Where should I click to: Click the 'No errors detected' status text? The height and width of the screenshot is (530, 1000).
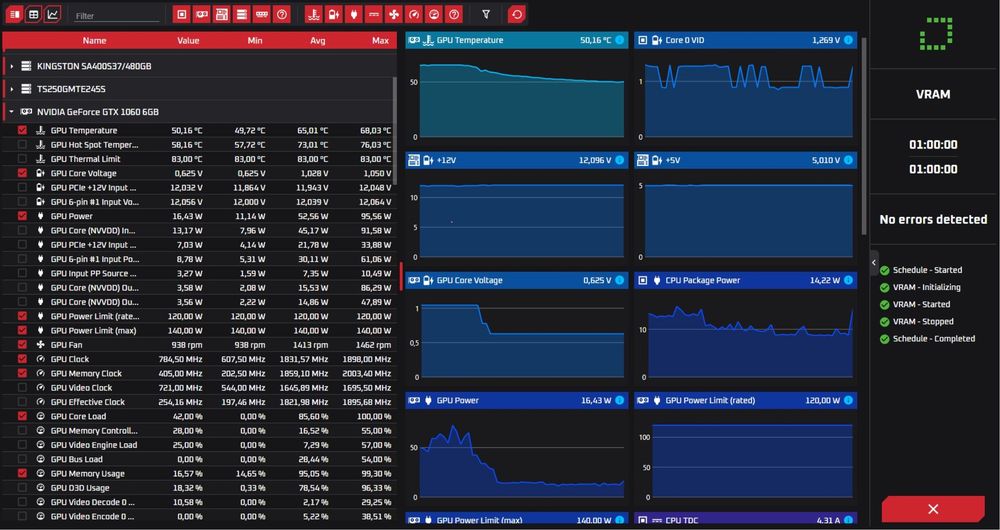[933, 219]
